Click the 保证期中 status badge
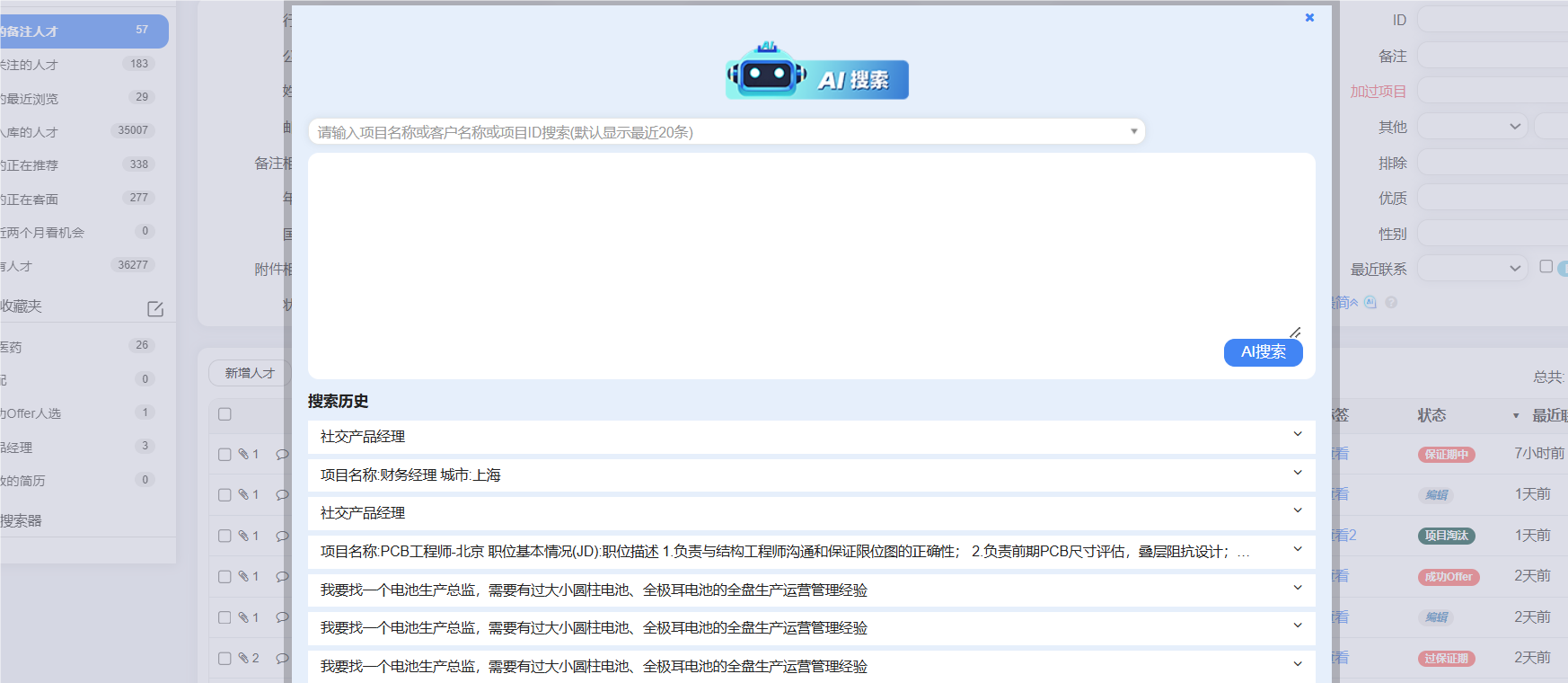 (1446, 455)
